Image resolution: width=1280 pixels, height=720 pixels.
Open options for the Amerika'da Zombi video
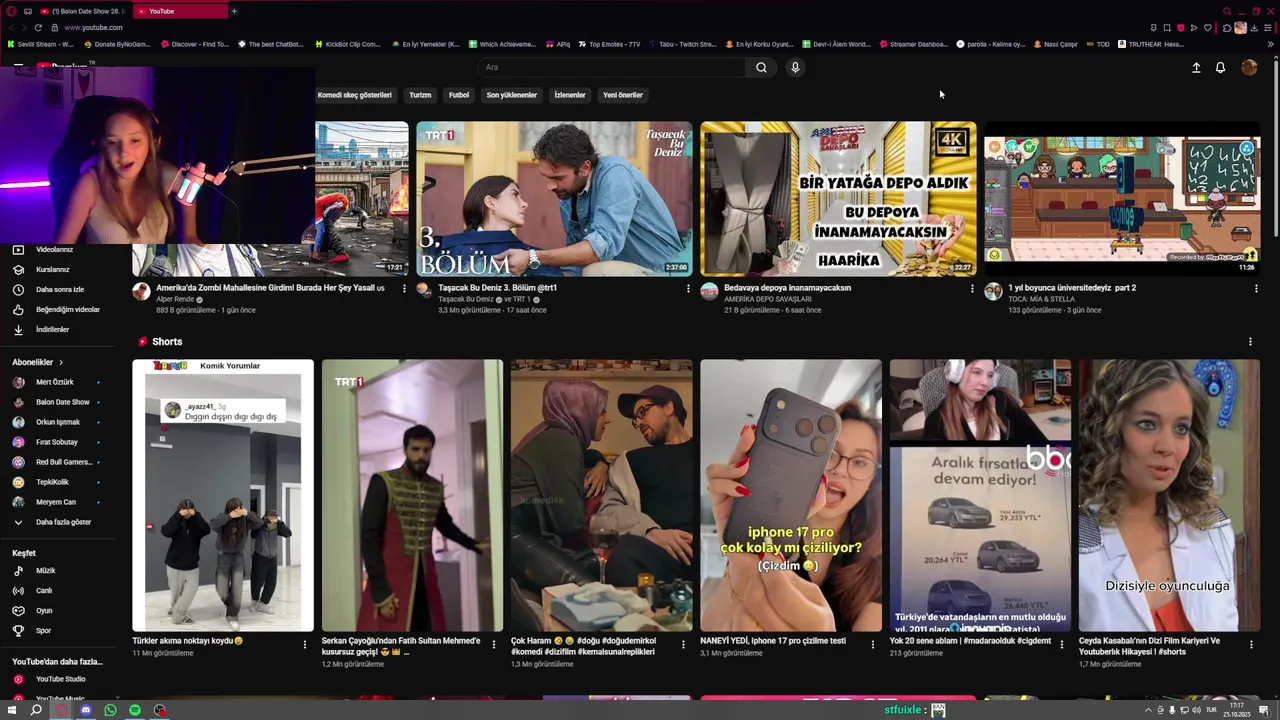coord(404,288)
